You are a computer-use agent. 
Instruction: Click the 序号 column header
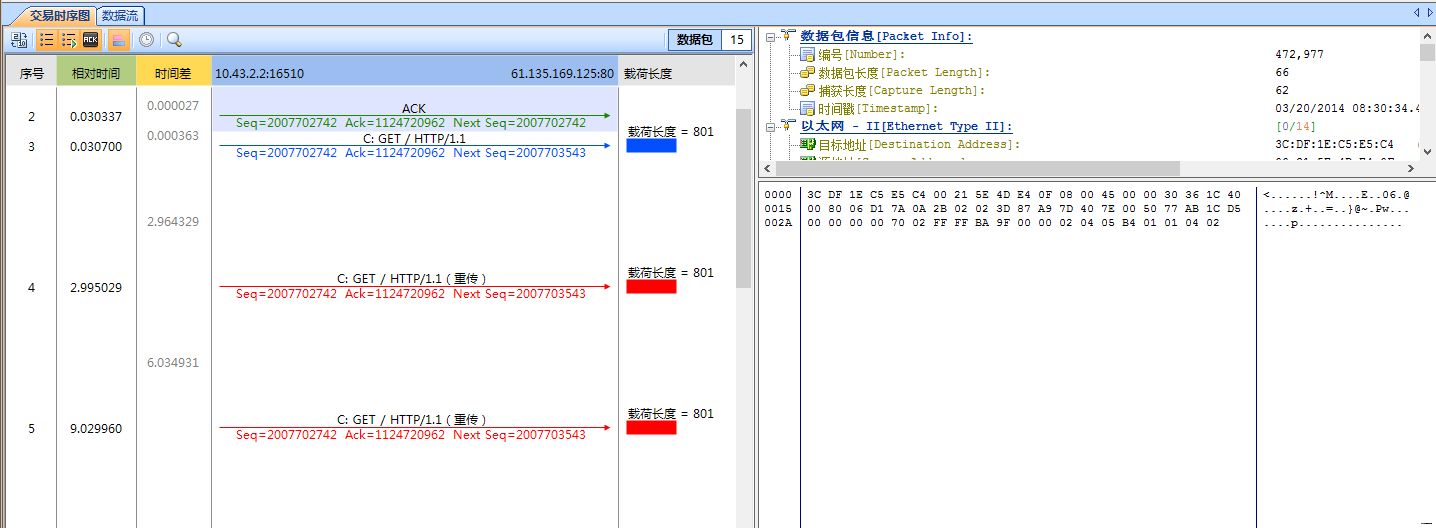[x=32, y=73]
